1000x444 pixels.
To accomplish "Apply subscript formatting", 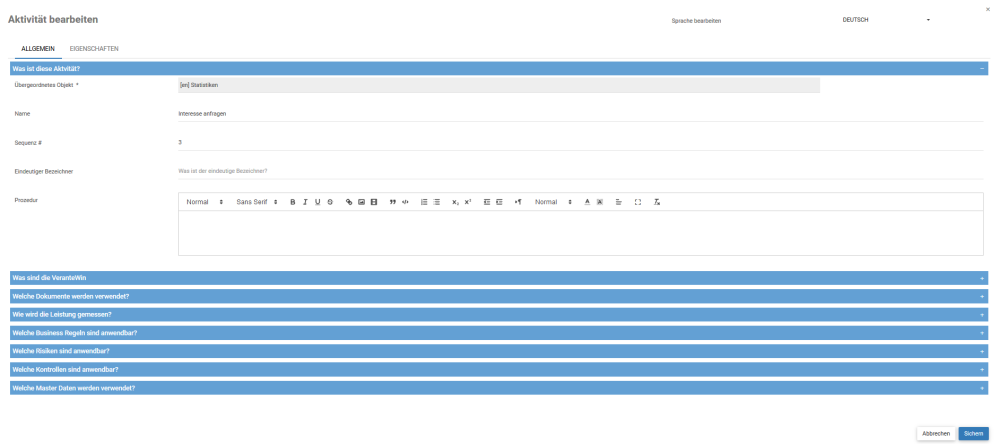I will tap(455, 202).
